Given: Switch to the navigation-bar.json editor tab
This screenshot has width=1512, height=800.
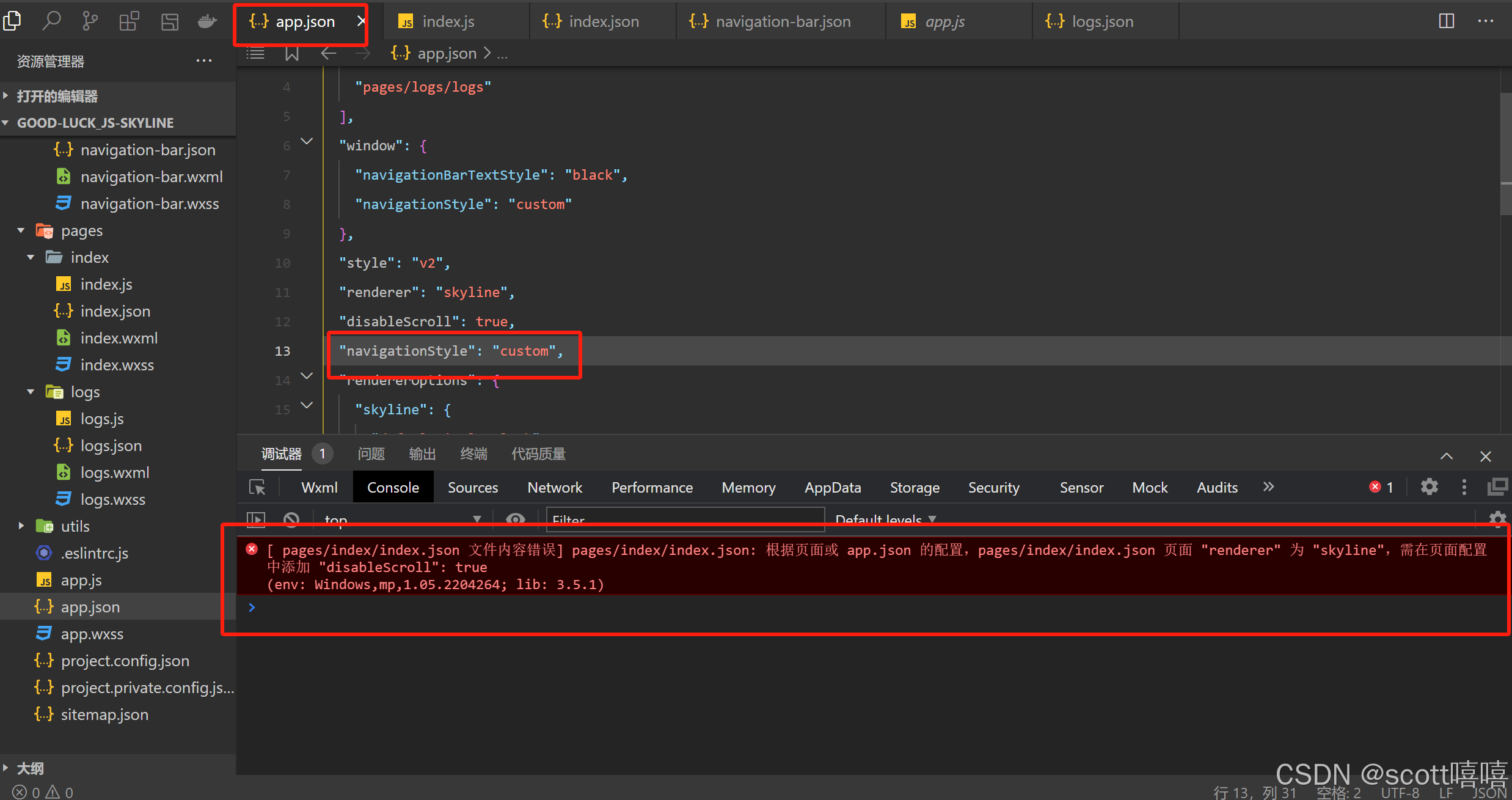Looking at the screenshot, I should pyautogui.click(x=782, y=21).
